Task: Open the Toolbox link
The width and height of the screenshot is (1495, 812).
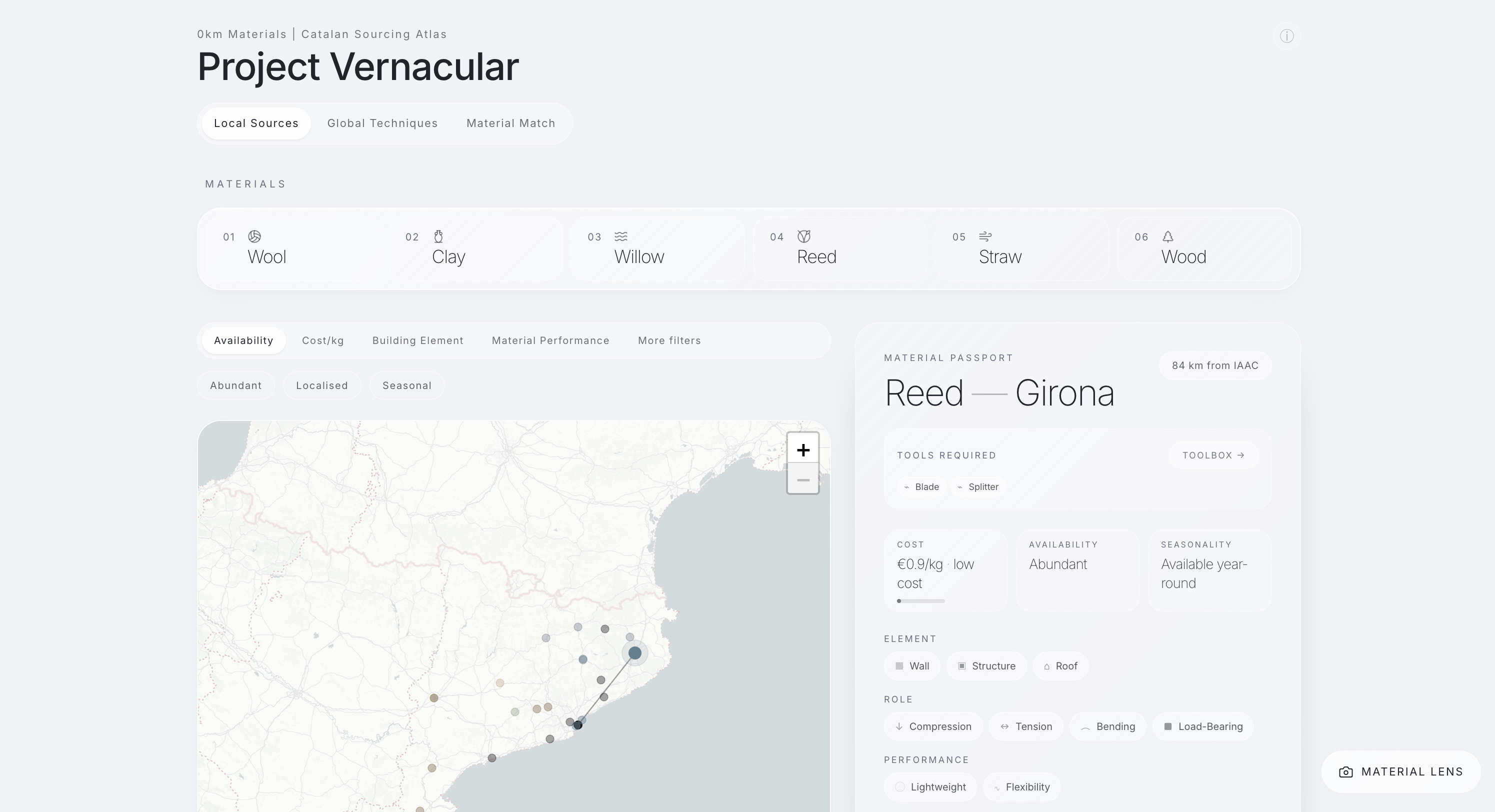Action: click(1213, 455)
